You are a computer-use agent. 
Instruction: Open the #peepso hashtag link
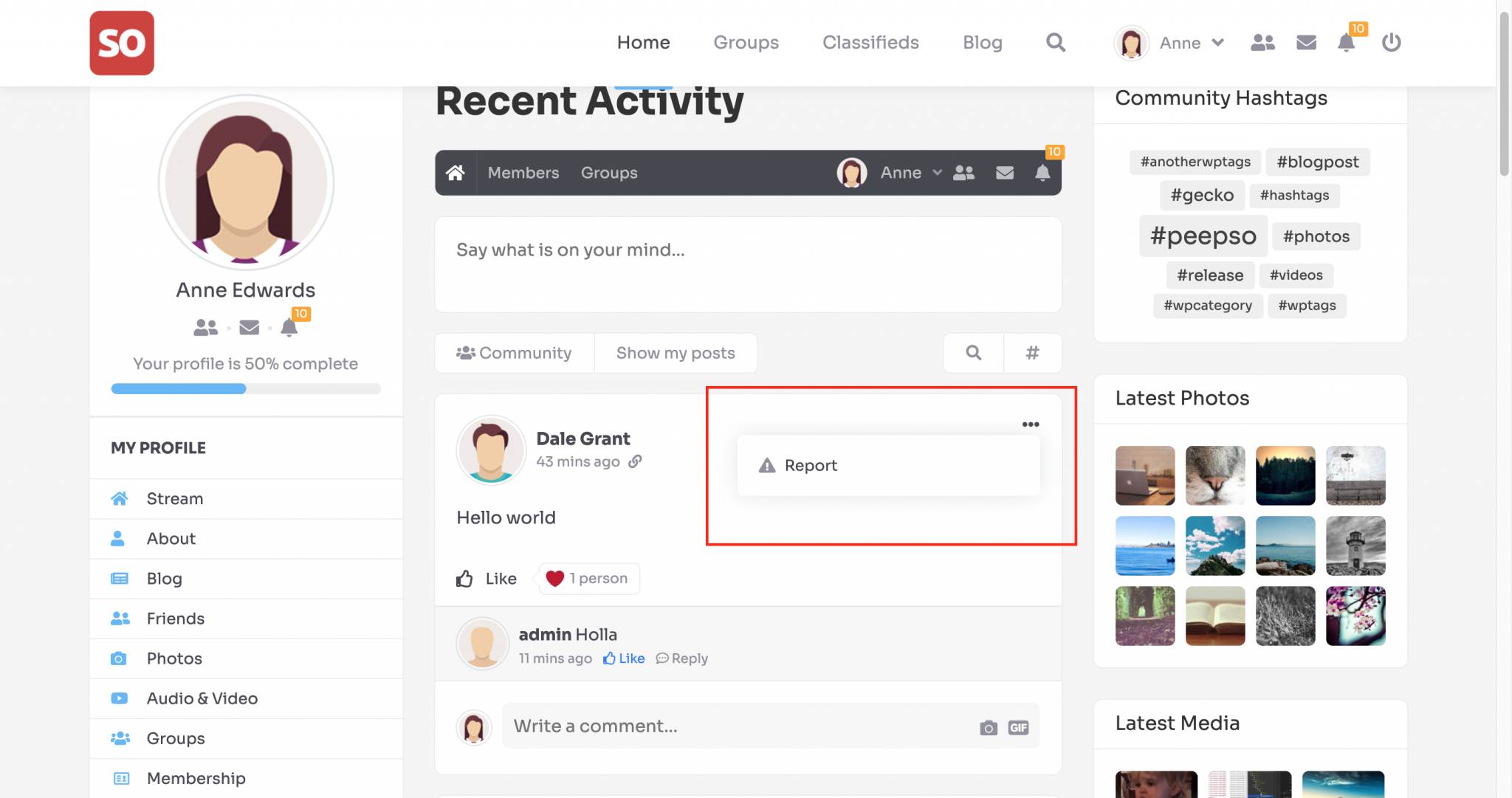click(1203, 236)
